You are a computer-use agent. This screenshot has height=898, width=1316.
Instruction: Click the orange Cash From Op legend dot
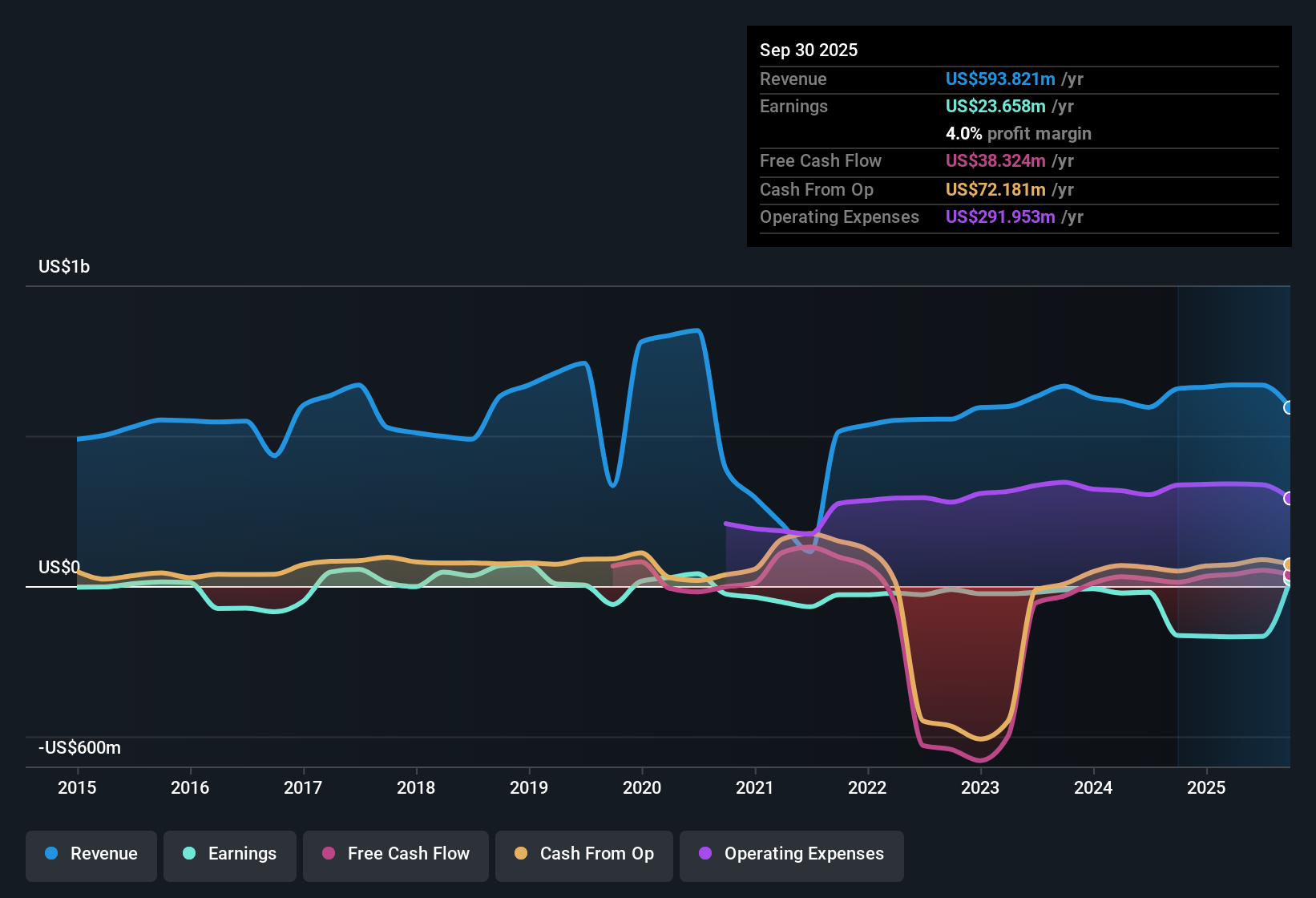pos(521,854)
